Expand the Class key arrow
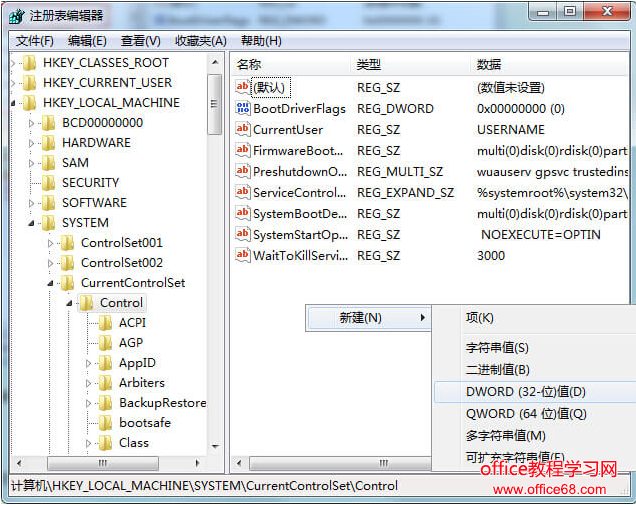The width and height of the screenshot is (636, 506). (88, 443)
